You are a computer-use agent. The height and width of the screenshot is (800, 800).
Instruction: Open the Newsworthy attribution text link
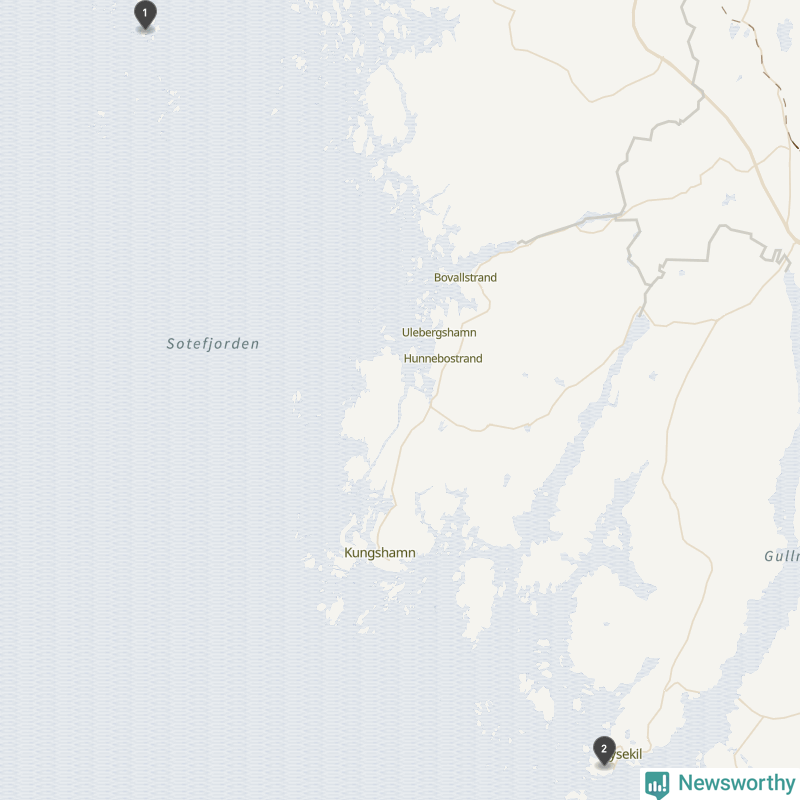(737, 783)
